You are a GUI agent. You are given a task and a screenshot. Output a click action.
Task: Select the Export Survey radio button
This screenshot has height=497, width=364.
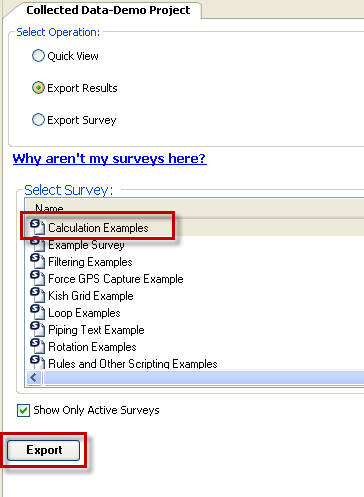click(38, 120)
